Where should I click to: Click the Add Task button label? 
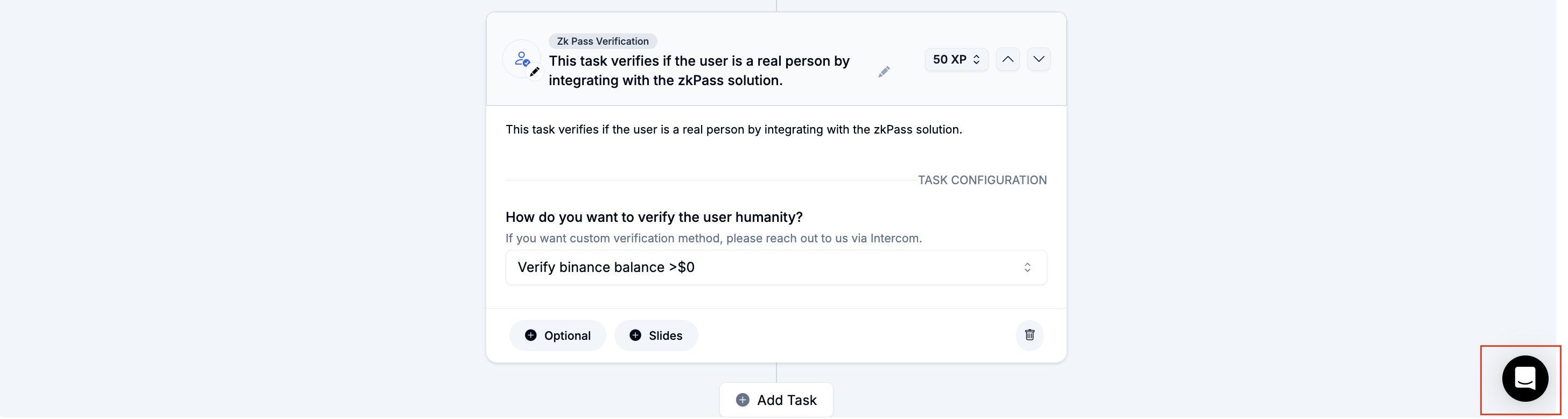787,400
